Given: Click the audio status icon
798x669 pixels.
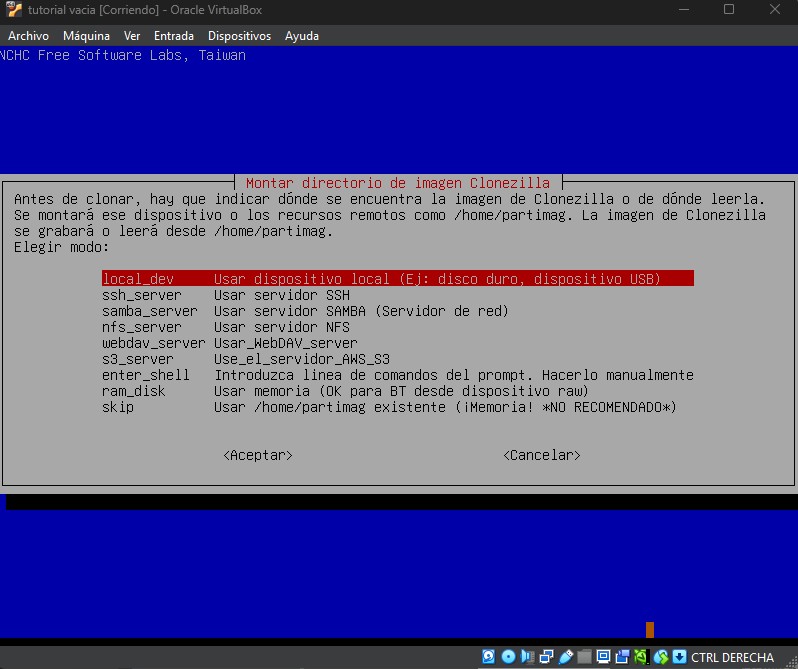Looking at the screenshot, I should [x=527, y=656].
